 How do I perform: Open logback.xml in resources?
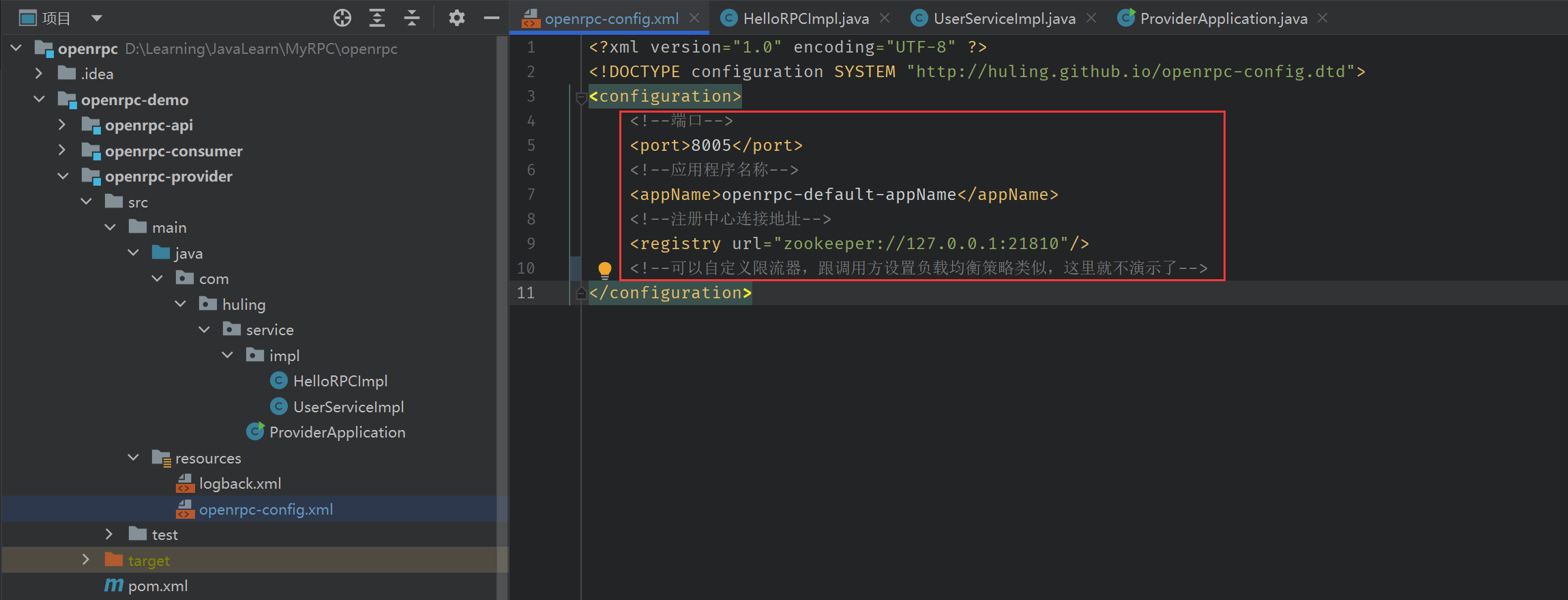click(x=239, y=484)
